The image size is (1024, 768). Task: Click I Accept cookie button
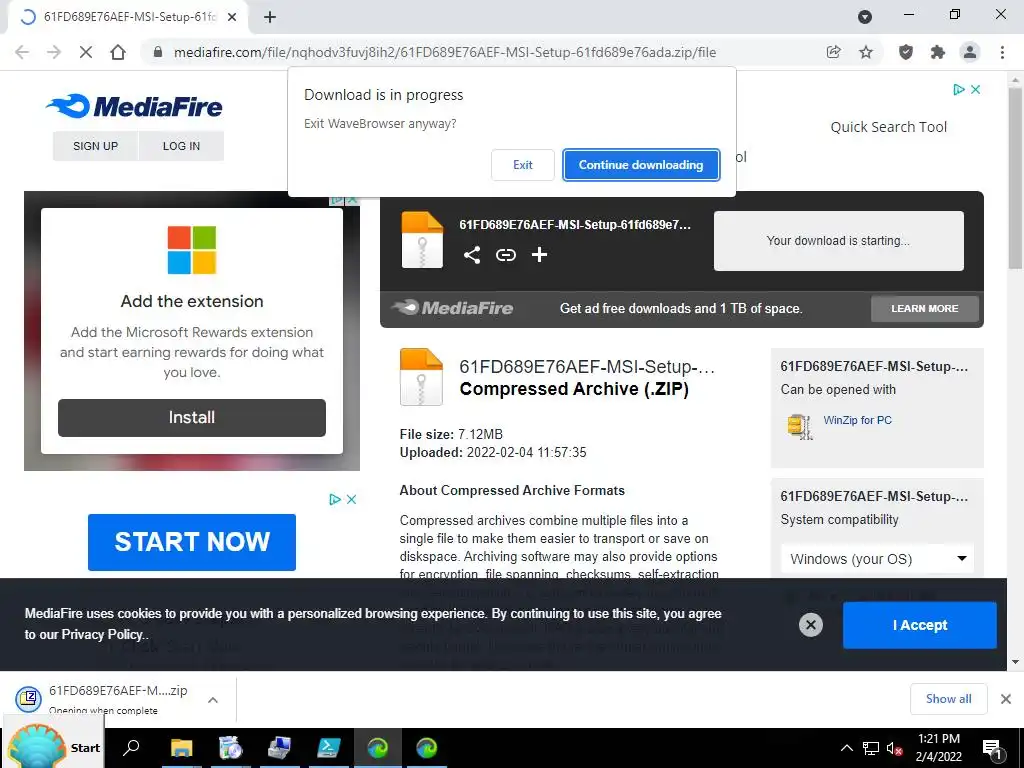coord(920,625)
